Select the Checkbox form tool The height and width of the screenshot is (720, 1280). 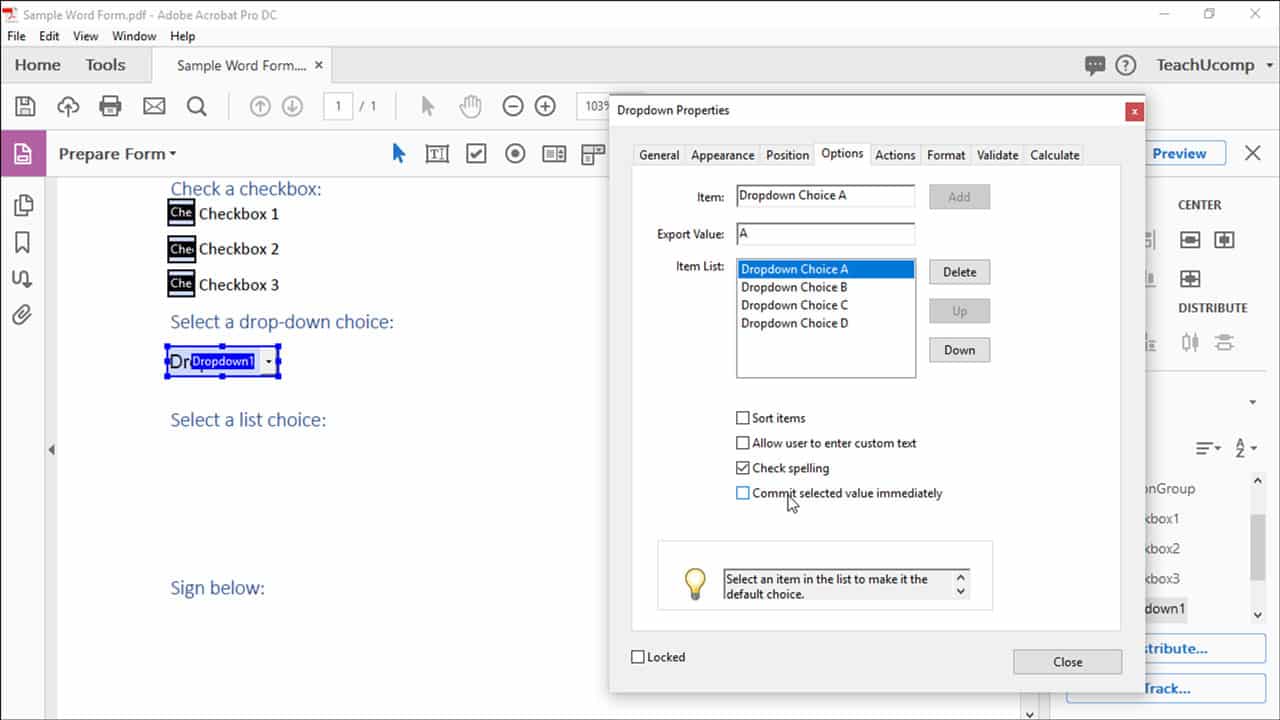475,153
